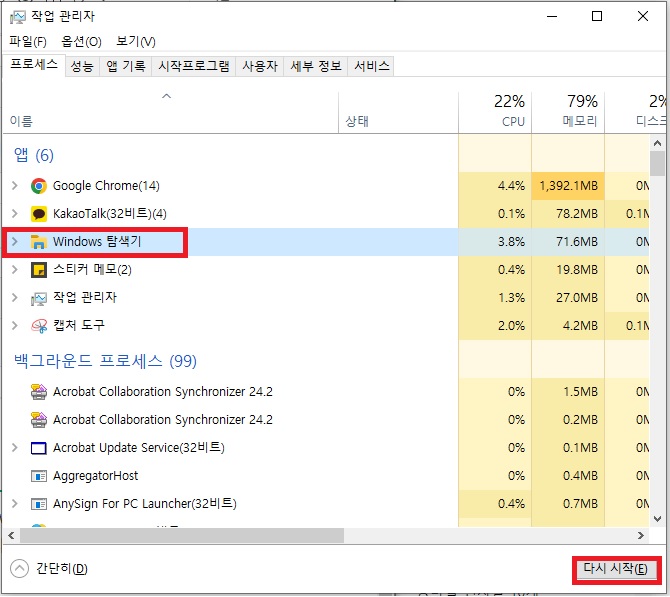Image resolution: width=670 pixels, height=597 pixels.
Task: Sort by the 이름 column header
Action: [x=170, y=113]
